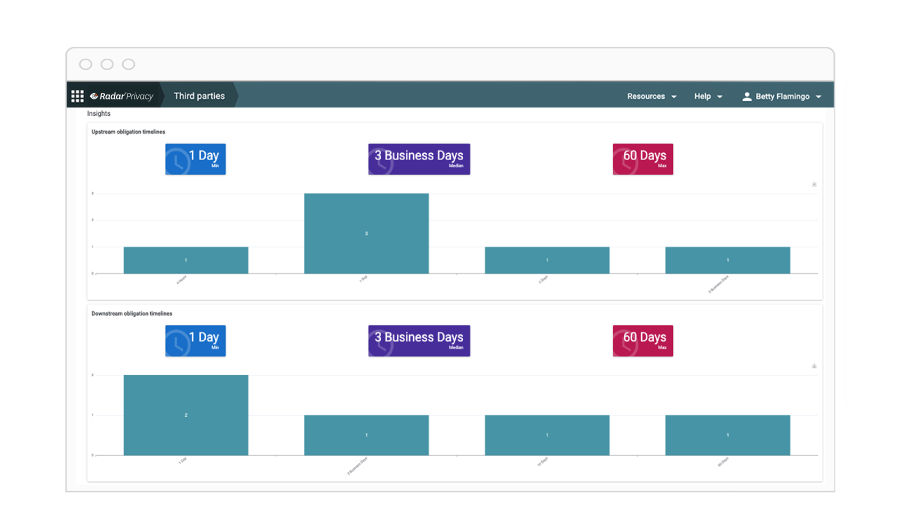The image size is (909, 521).
Task: Click the first window control circle
Action: click(86, 64)
